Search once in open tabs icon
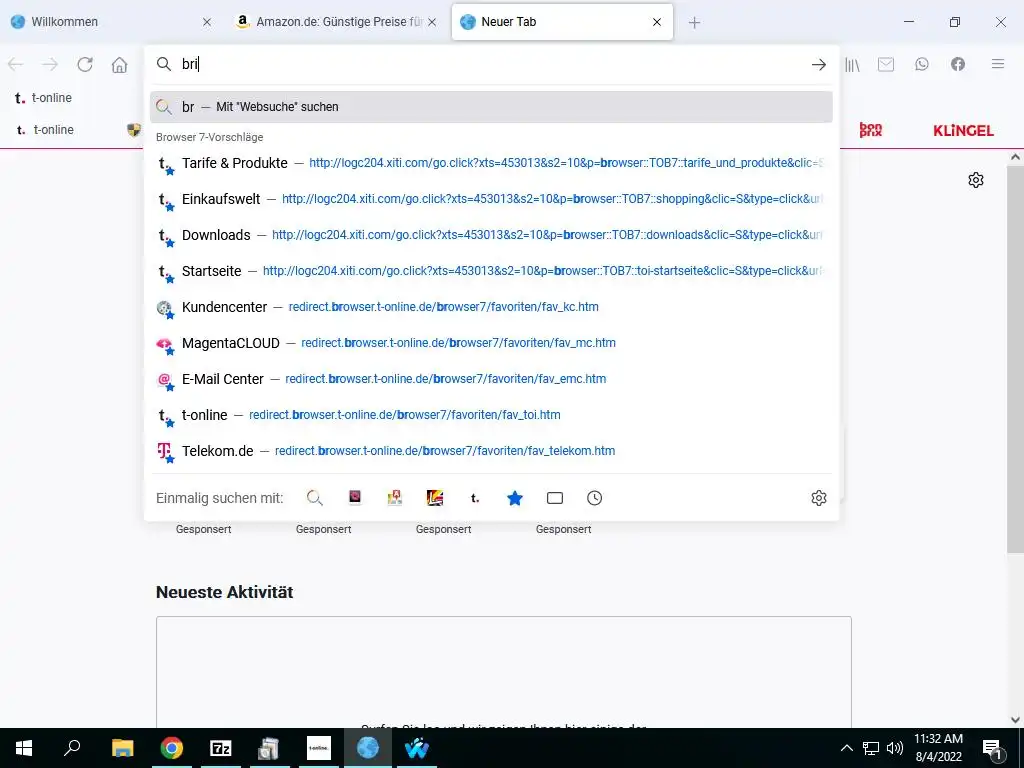This screenshot has height=768, width=1024. [554, 498]
